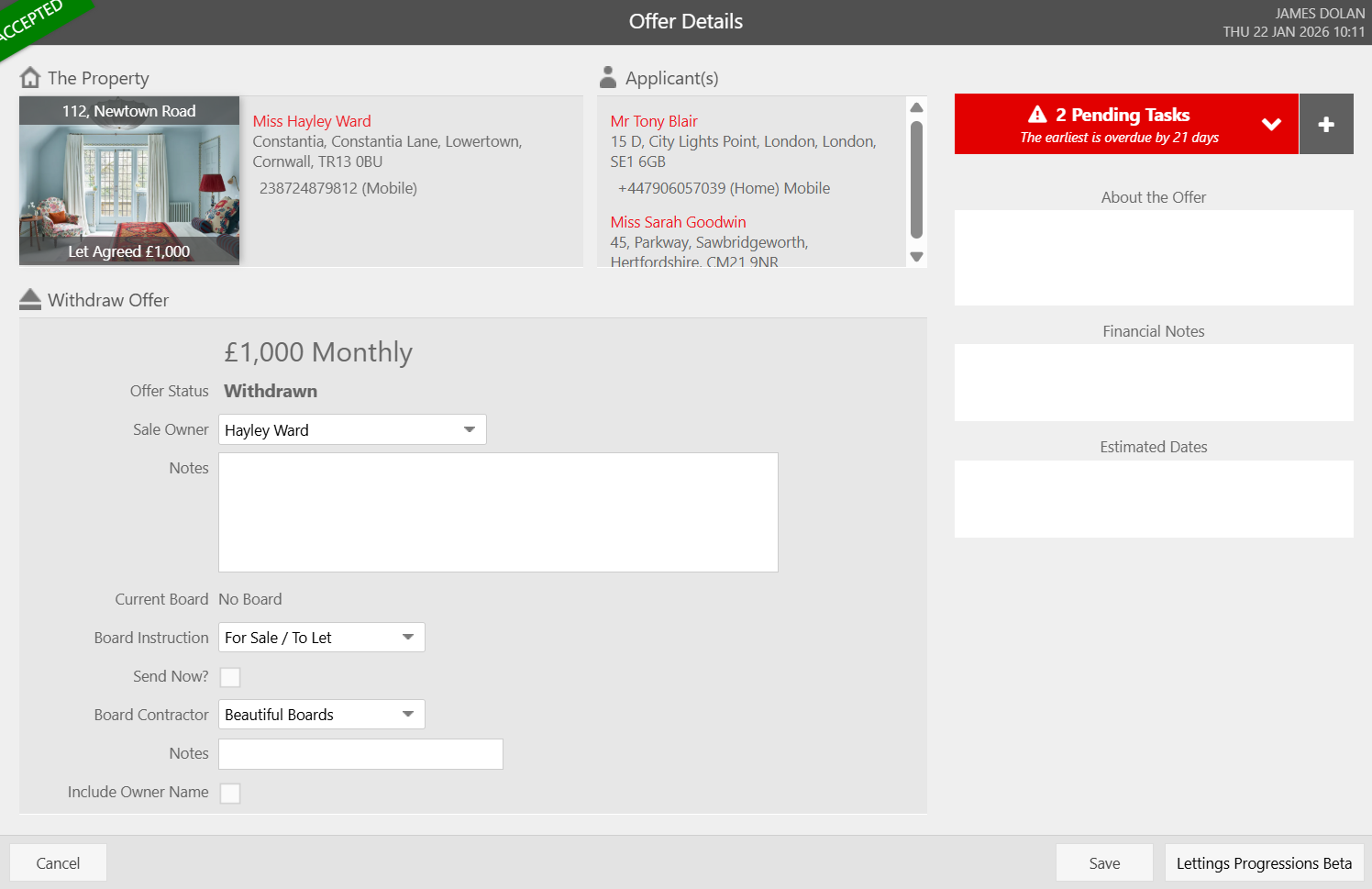Click the person icon beside Applicant(s)

[607, 77]
